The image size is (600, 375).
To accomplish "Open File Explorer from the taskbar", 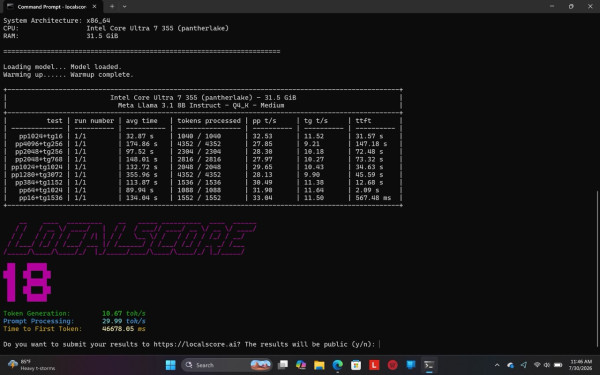I will pos(319,365).
